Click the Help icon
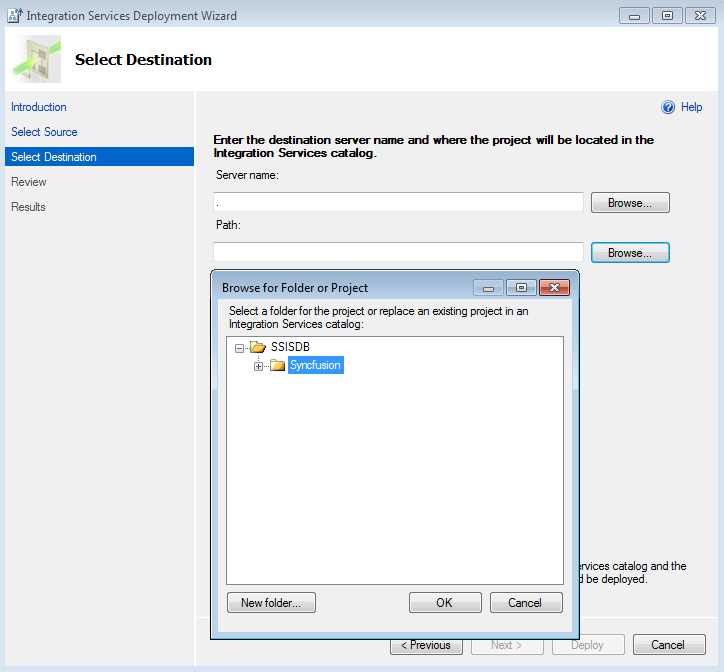The image size is (724, 672). click(668, 107)
